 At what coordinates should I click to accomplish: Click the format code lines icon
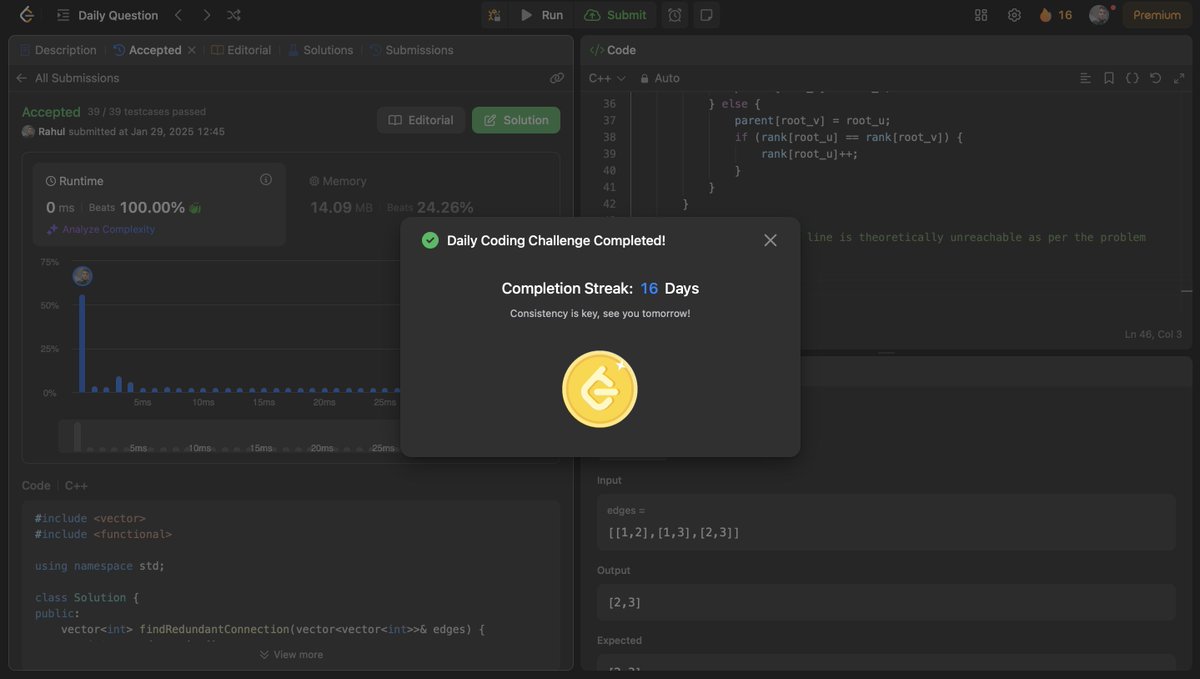[x=1086, y=78]
